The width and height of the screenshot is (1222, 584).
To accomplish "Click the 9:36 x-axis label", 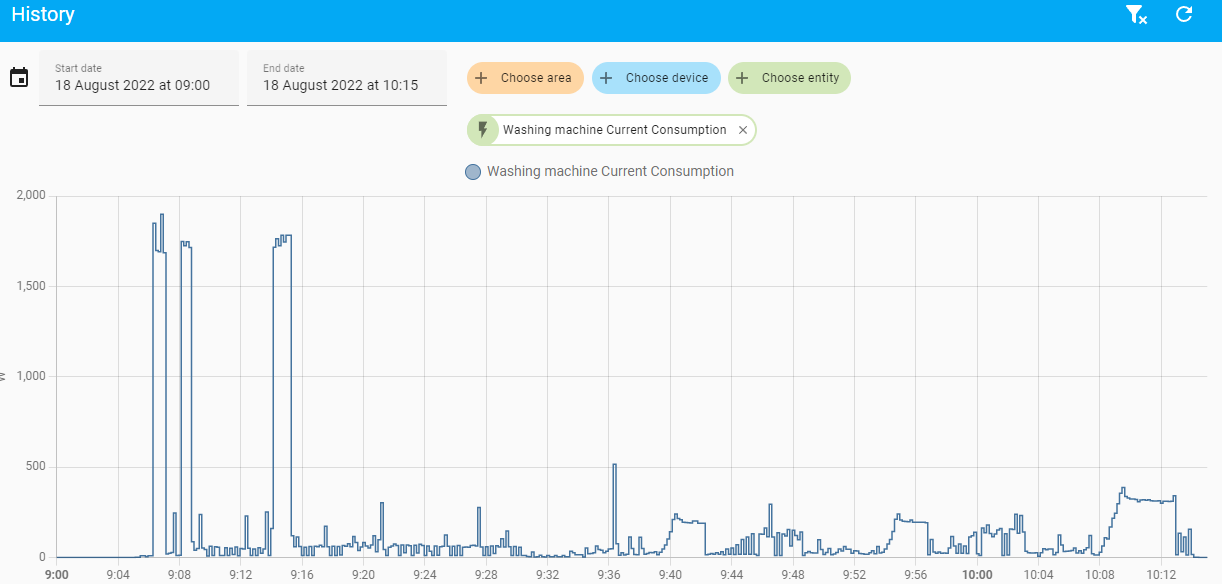I will coord(608,575).
